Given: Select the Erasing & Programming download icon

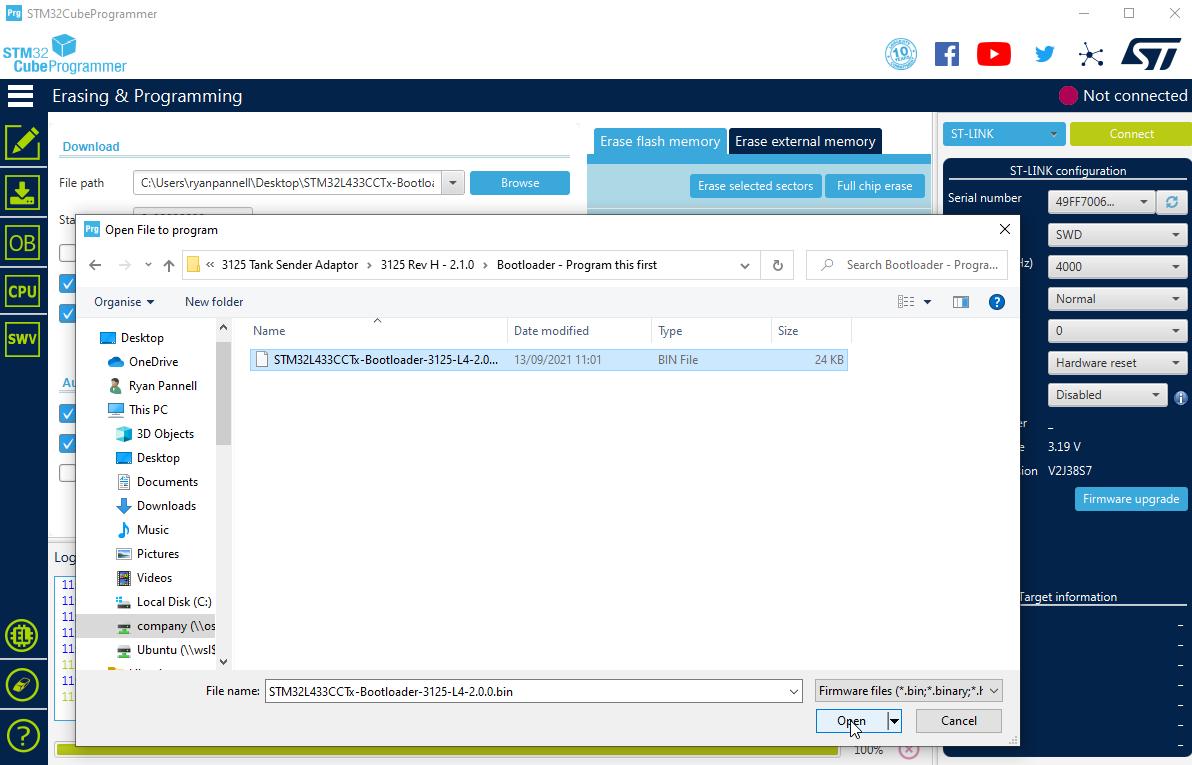Looking at the screenshot, I should click(23, 192).
